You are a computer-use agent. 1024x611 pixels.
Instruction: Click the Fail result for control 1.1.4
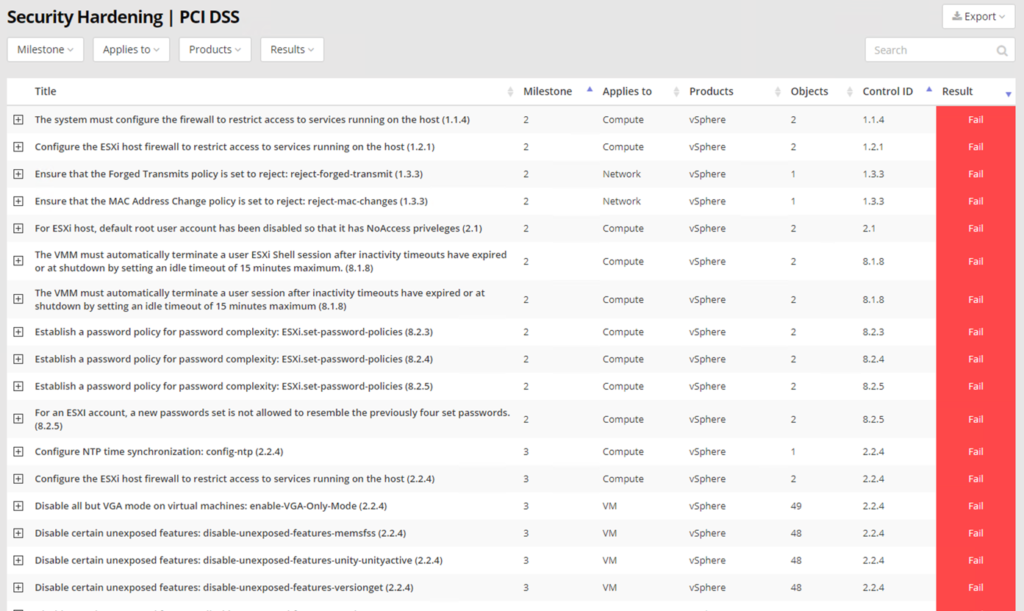[x=975, y=119]
